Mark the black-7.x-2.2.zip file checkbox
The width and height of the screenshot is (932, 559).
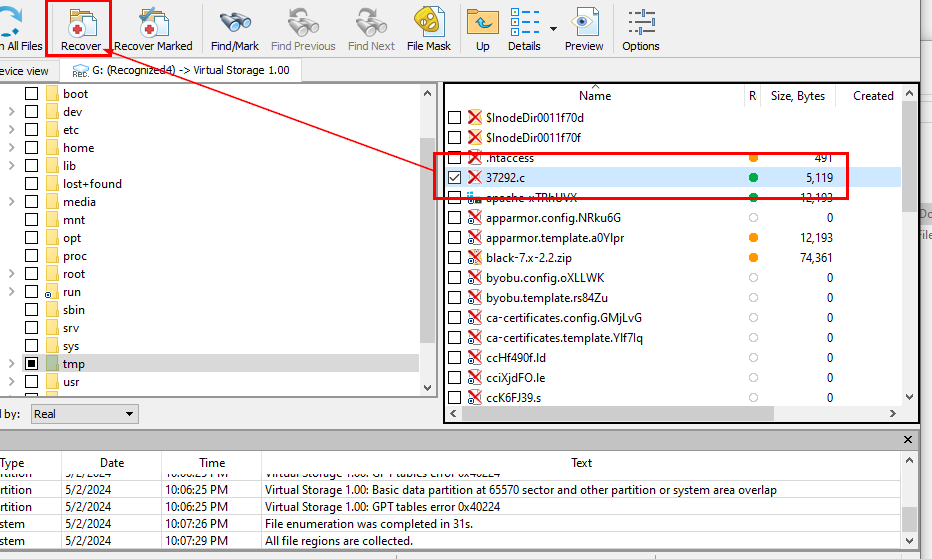[455, 258]
